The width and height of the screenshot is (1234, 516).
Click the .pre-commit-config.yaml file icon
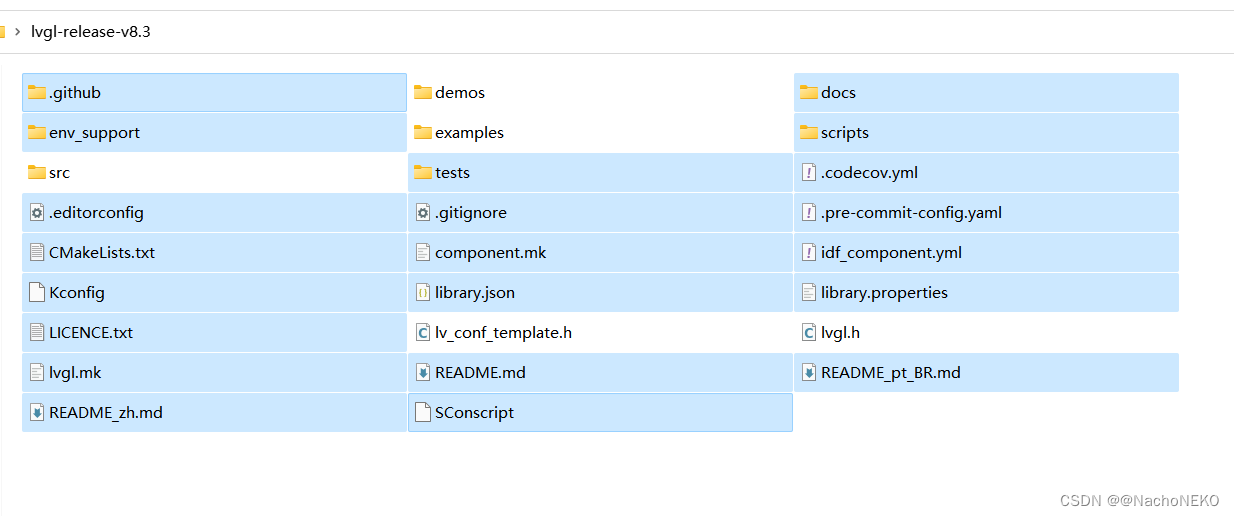click(x=809, y=212)
